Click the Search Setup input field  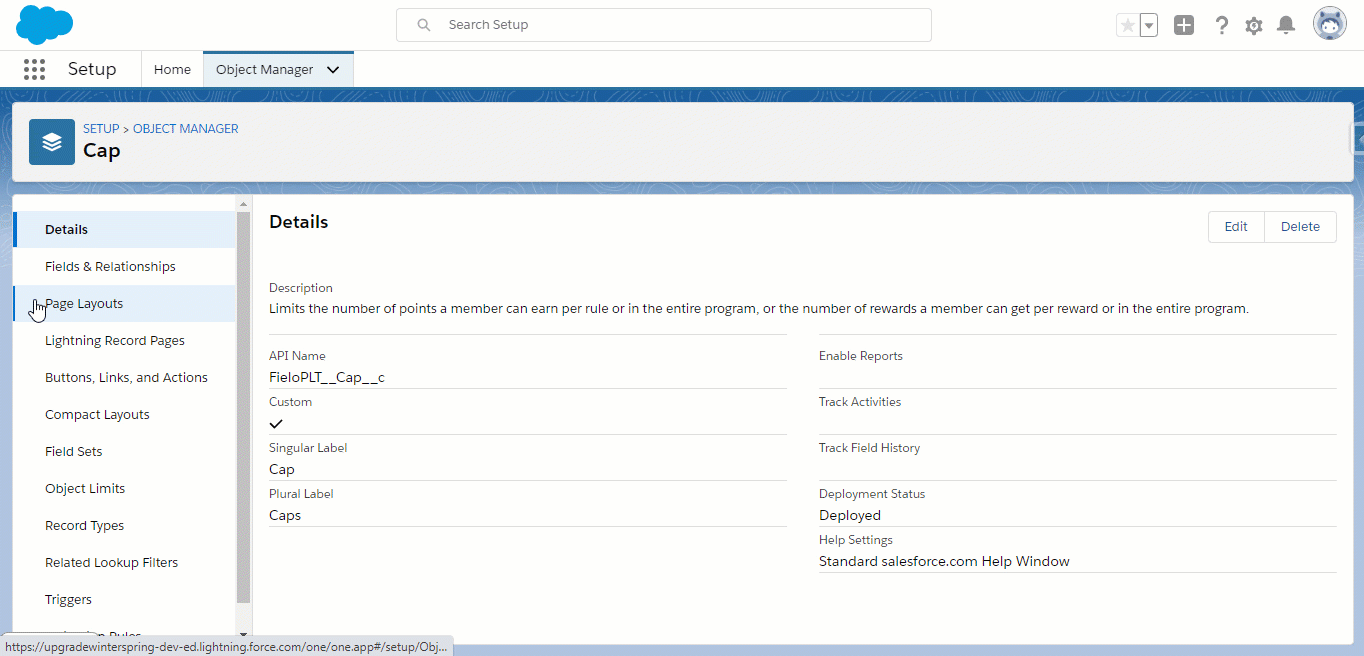click(664, 25)
